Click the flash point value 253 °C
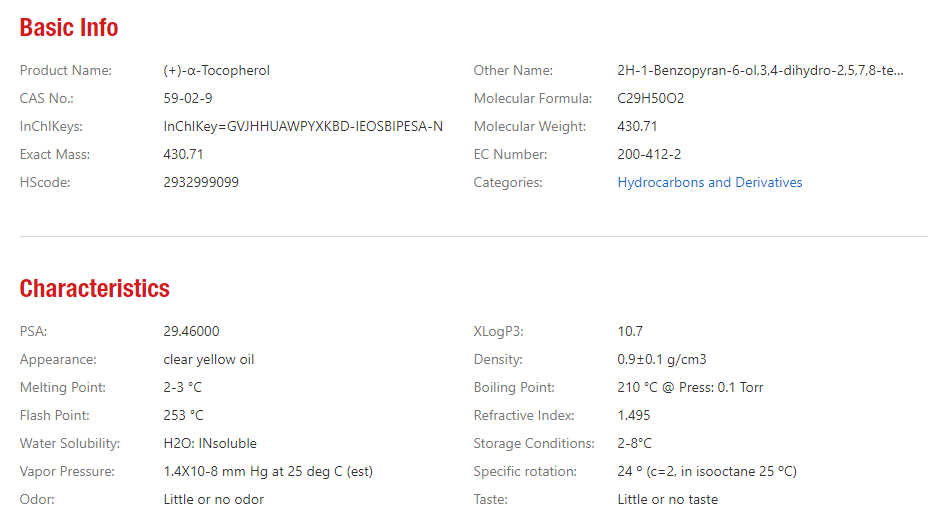 [x=183, y=416]
